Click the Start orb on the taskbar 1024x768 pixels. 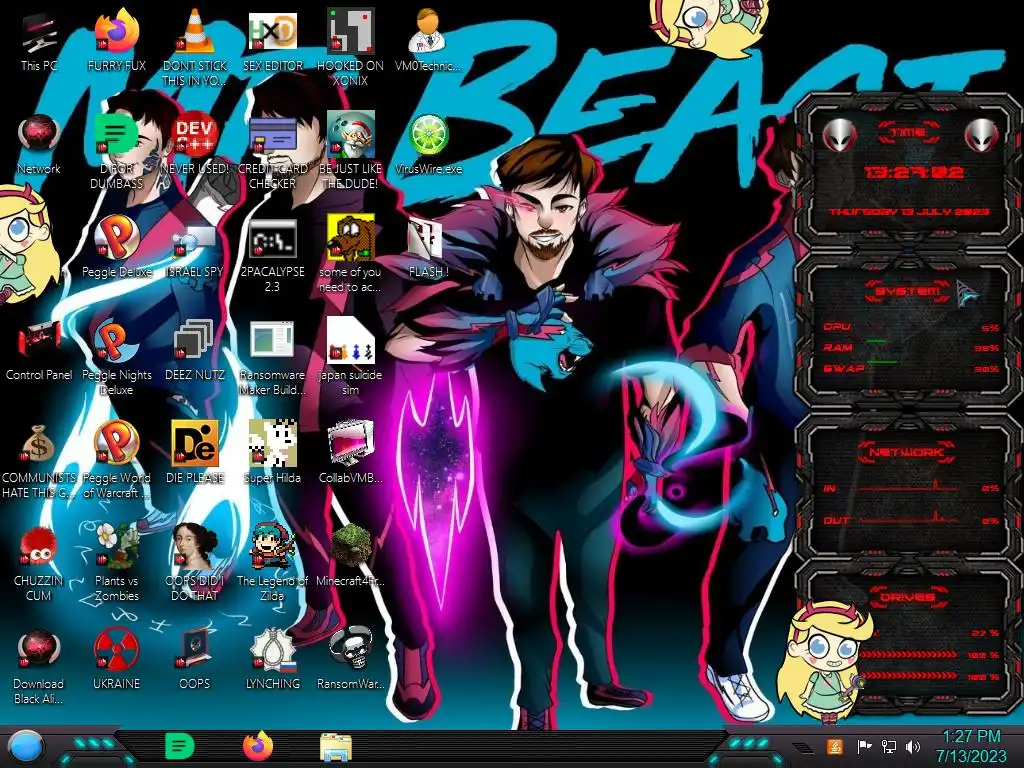click(25, 746)
